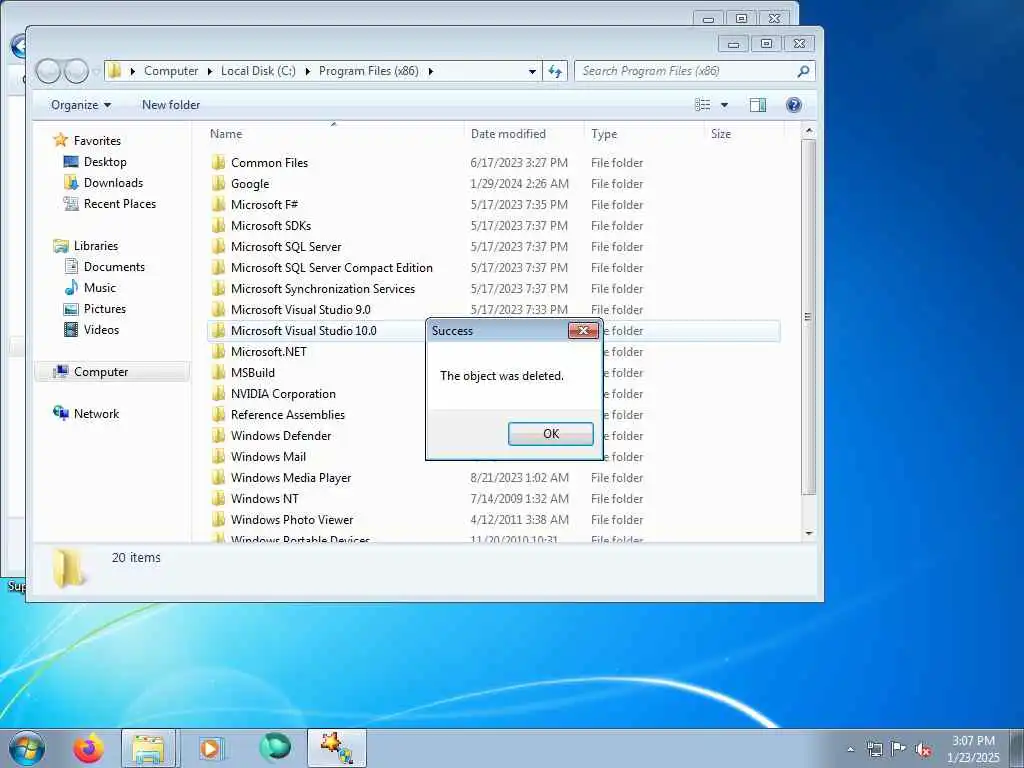Select the Microsoft.NET folder icon

(x=219, y=351)
